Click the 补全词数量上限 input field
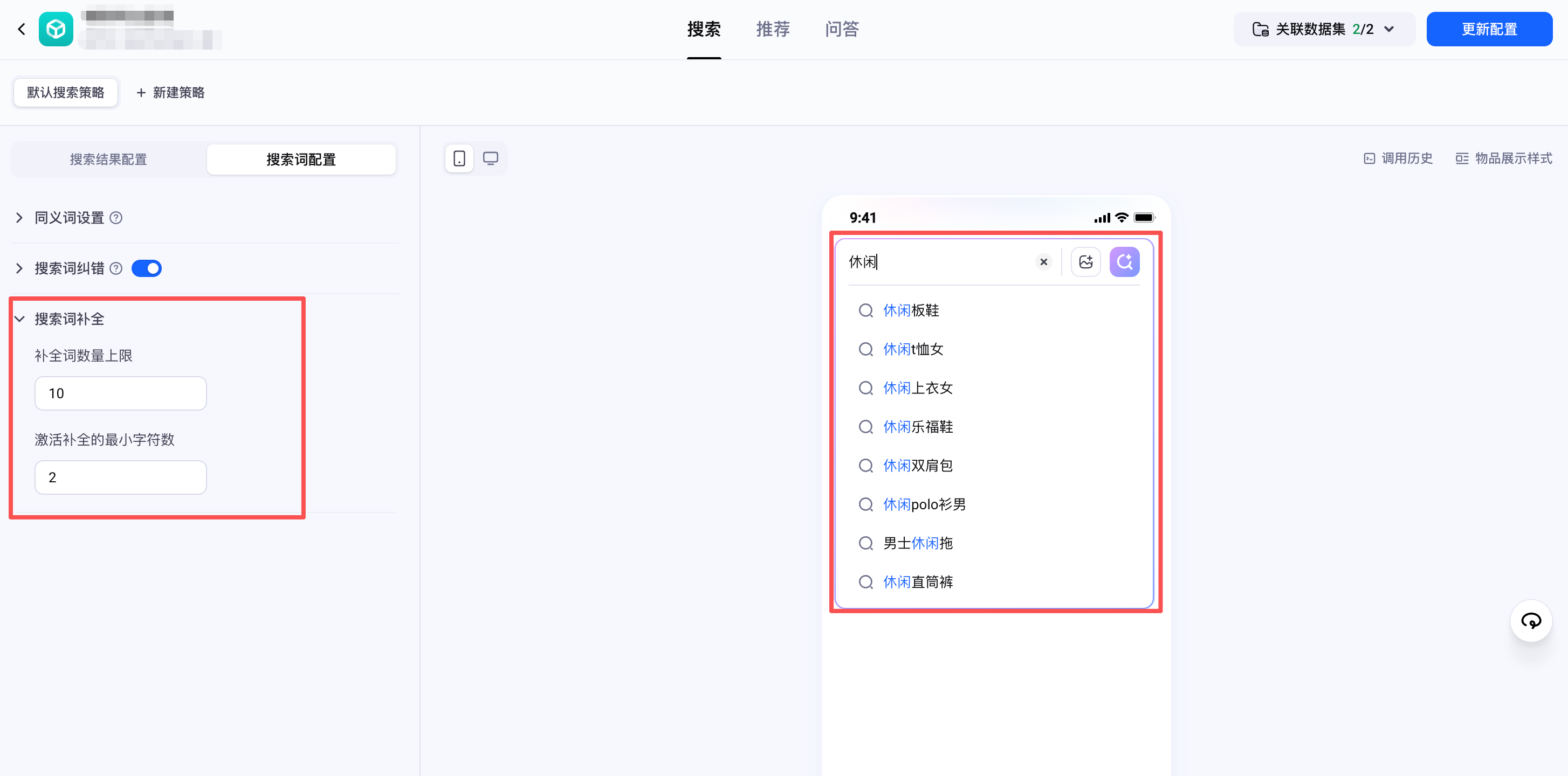 [x=121, y=393]
